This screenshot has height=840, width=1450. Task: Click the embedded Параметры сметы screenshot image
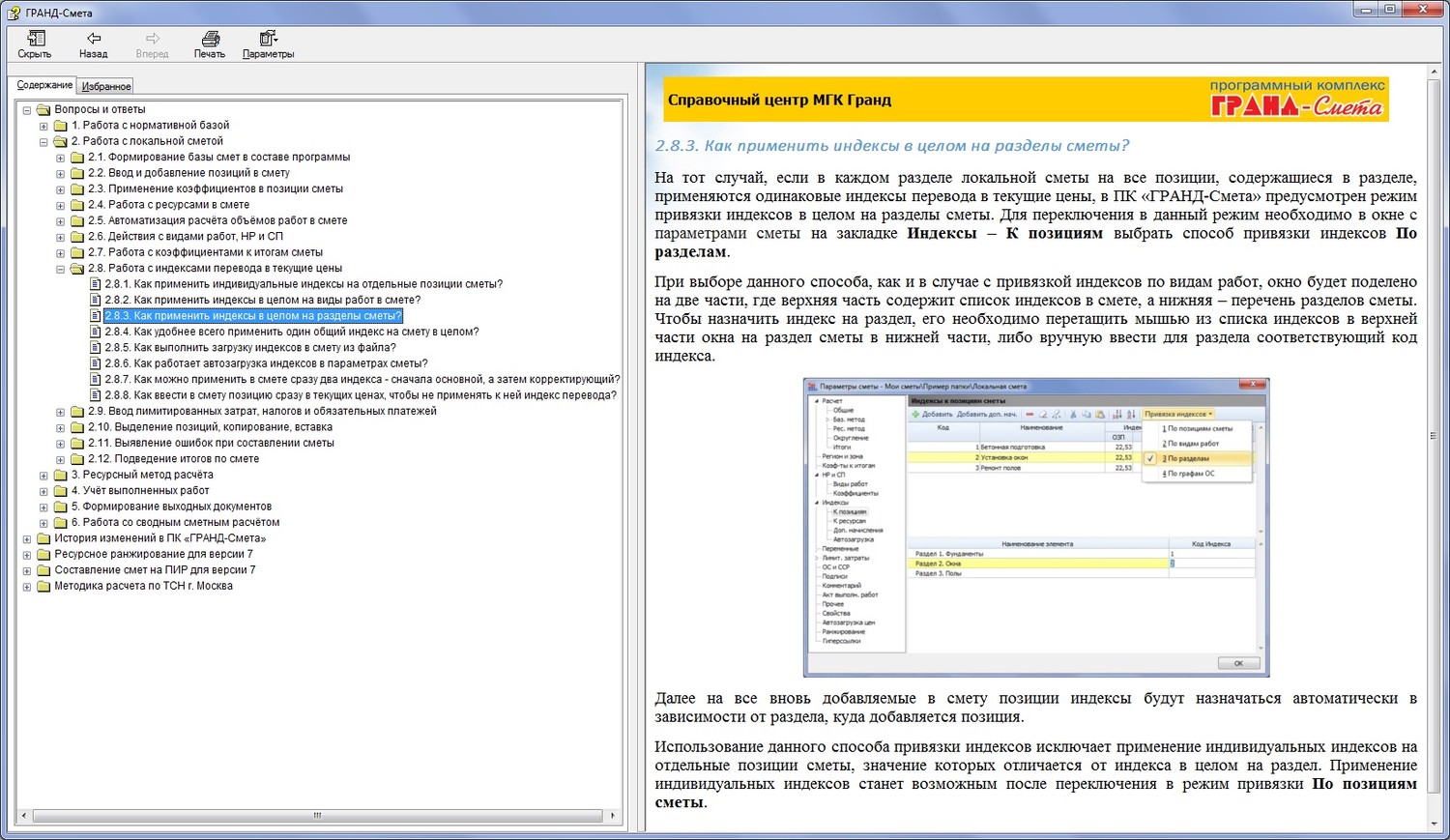click(1035, 527)
